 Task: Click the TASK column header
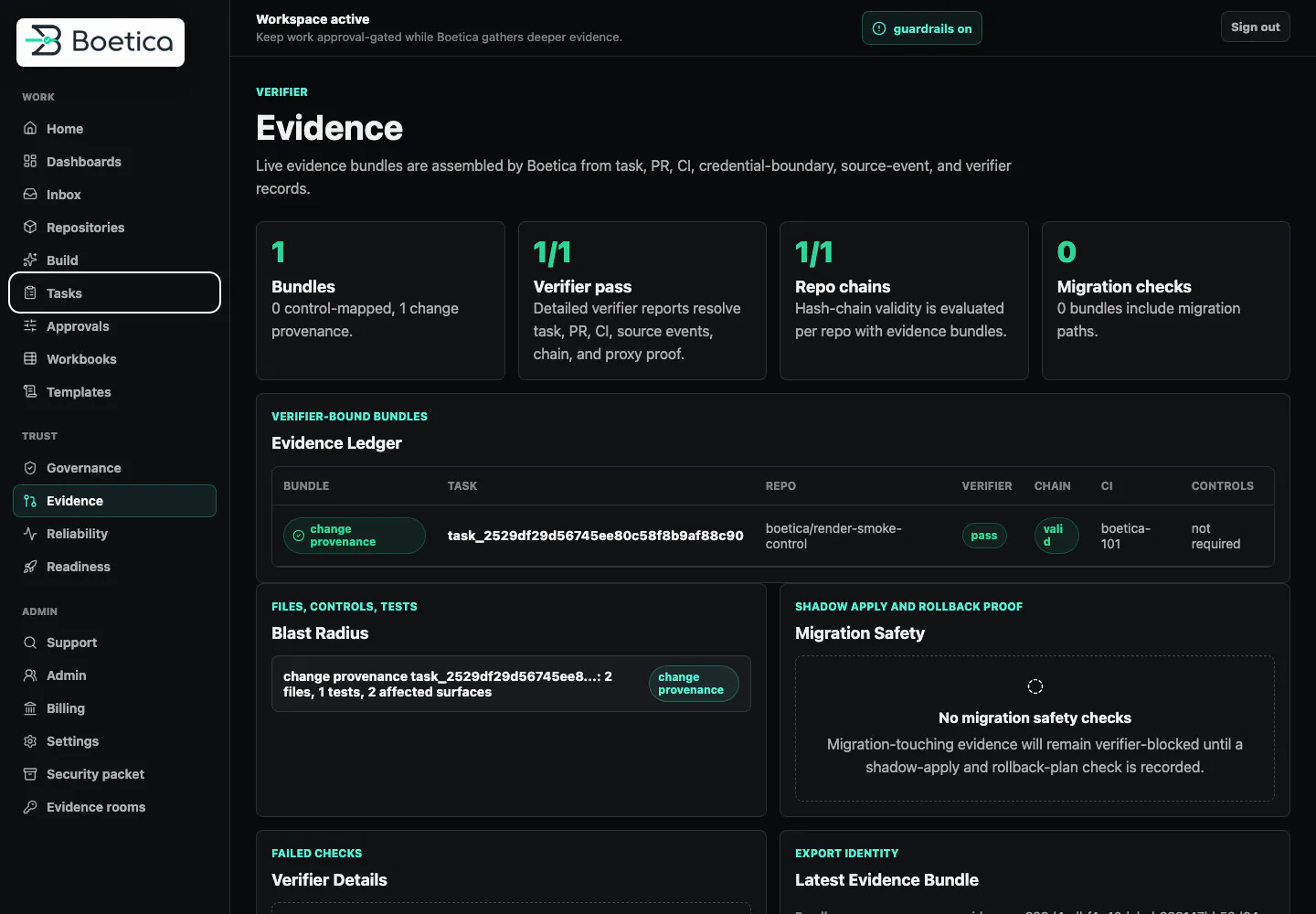[x=462, y=486]
